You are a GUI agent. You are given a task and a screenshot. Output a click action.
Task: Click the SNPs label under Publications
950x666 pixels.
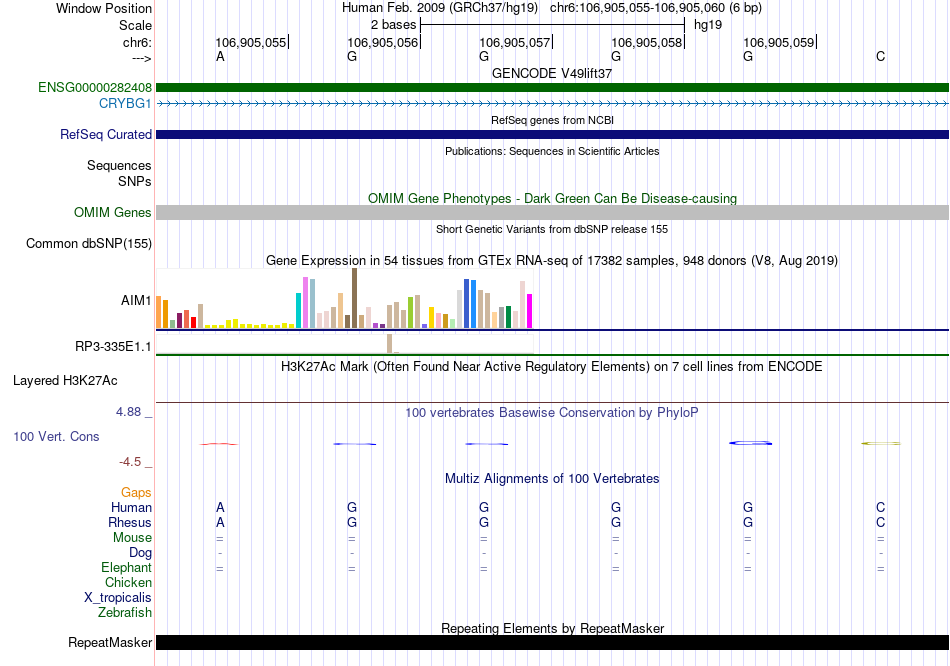[x=135, y=181]
